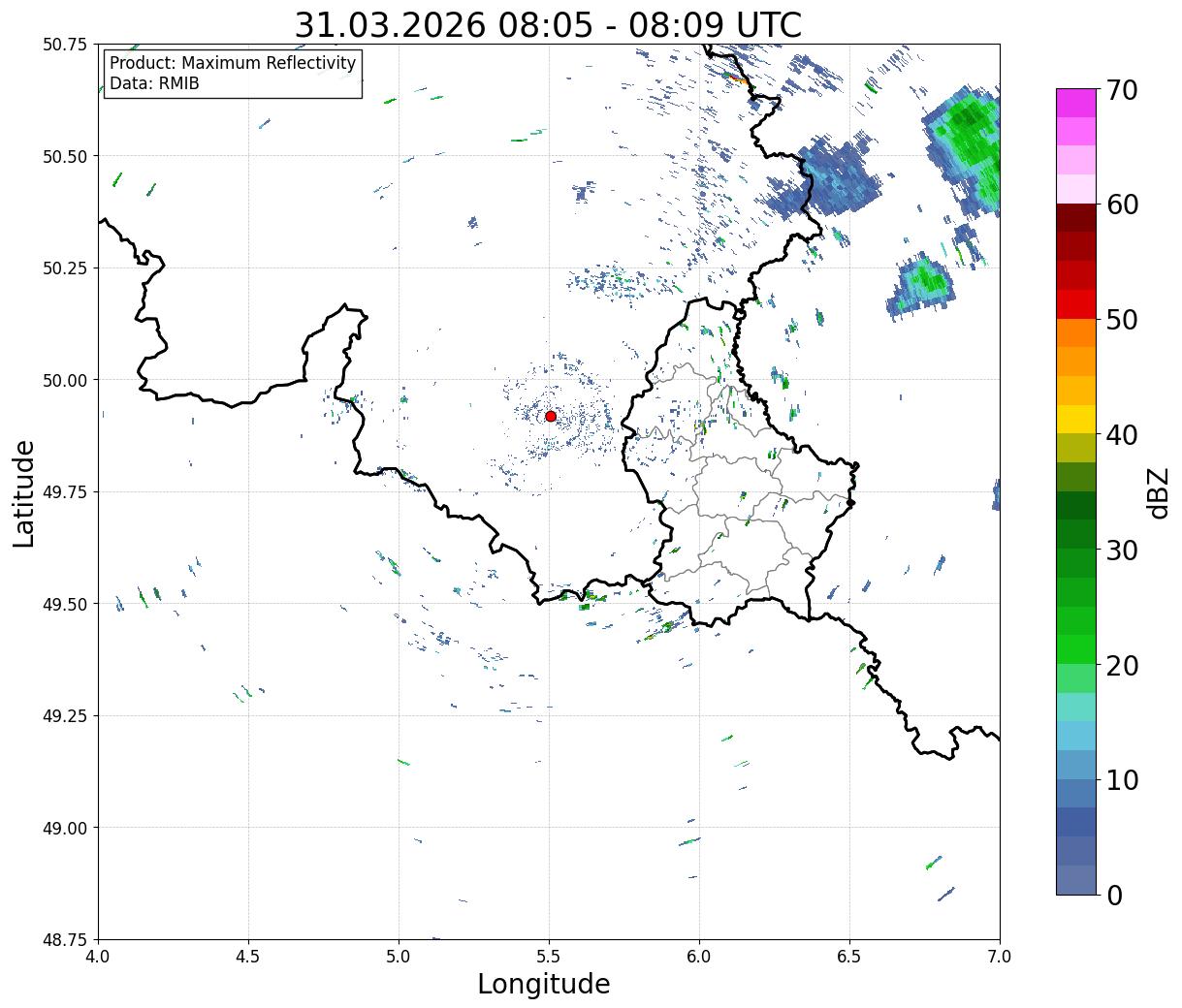Click the plot title with date and UTC time

(x=548, y=24)
